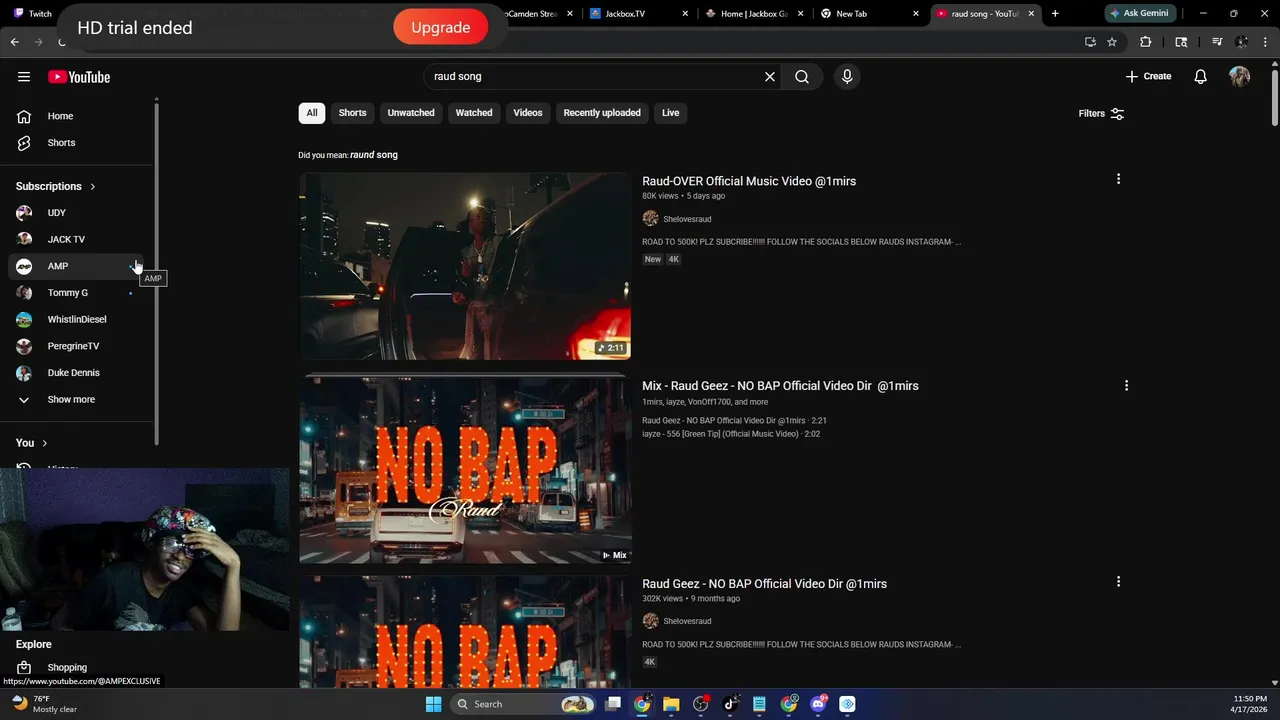Viewport: 1280px width, 720px height.
Task: Open Task View from the taskbar
Action: [613, 704]
